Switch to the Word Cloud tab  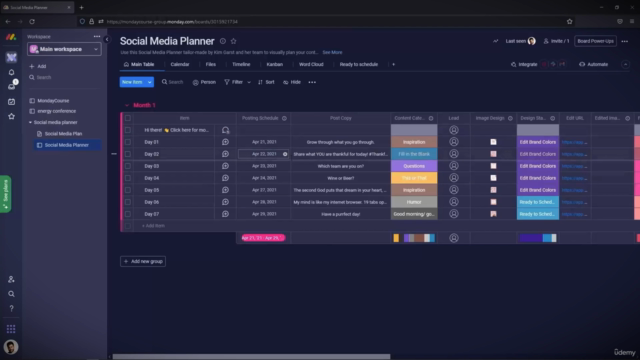point(311,64)
